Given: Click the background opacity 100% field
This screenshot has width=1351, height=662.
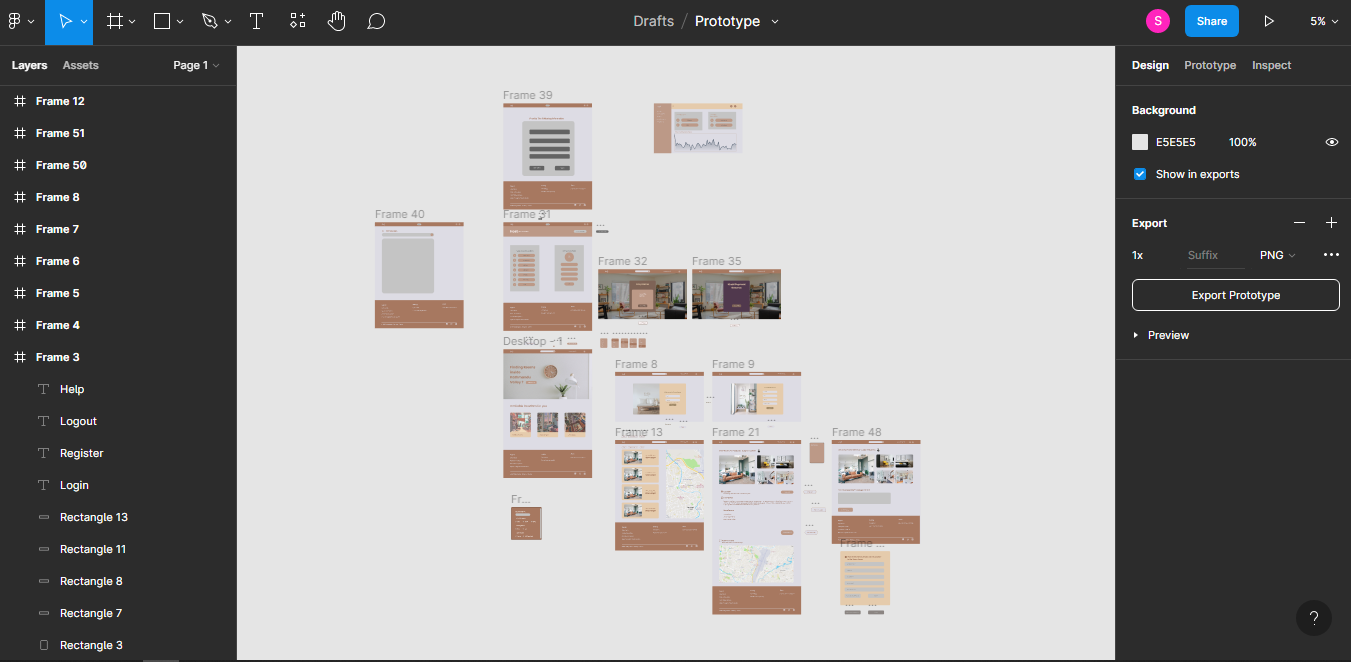Looking at the screenshot, I should (x=1243, y=142).
